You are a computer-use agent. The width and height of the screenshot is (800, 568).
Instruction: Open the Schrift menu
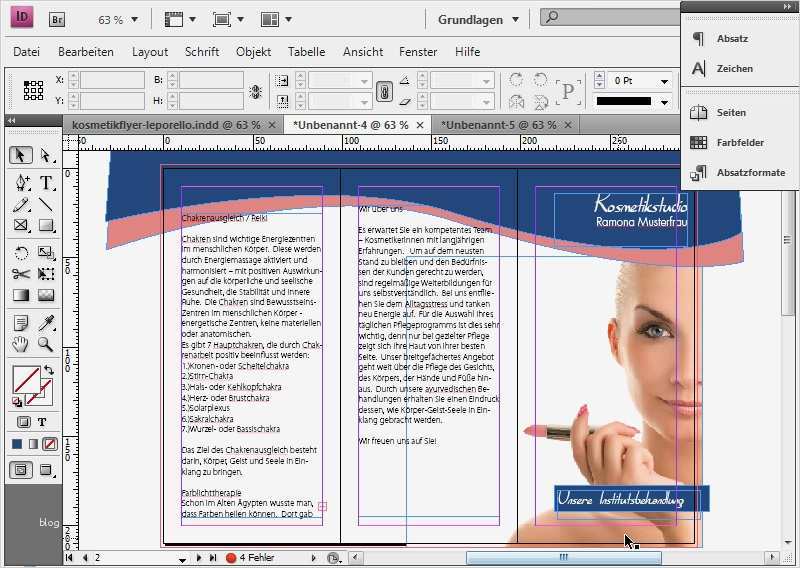tap(202, 52)
